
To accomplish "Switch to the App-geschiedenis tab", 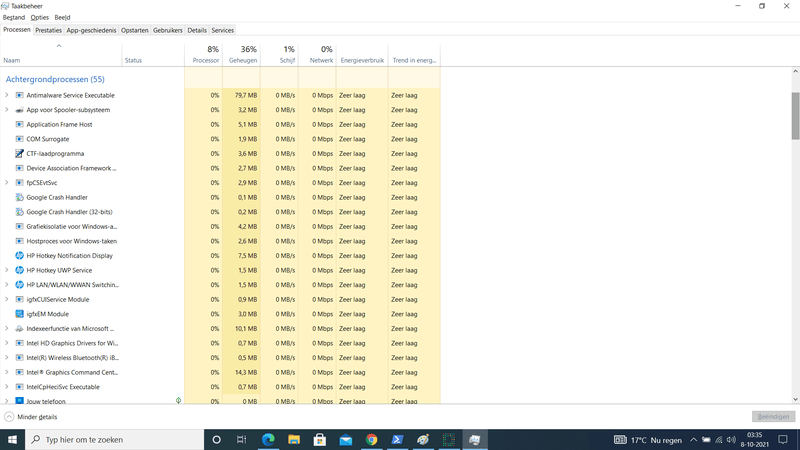I will (x=91, y=30).
